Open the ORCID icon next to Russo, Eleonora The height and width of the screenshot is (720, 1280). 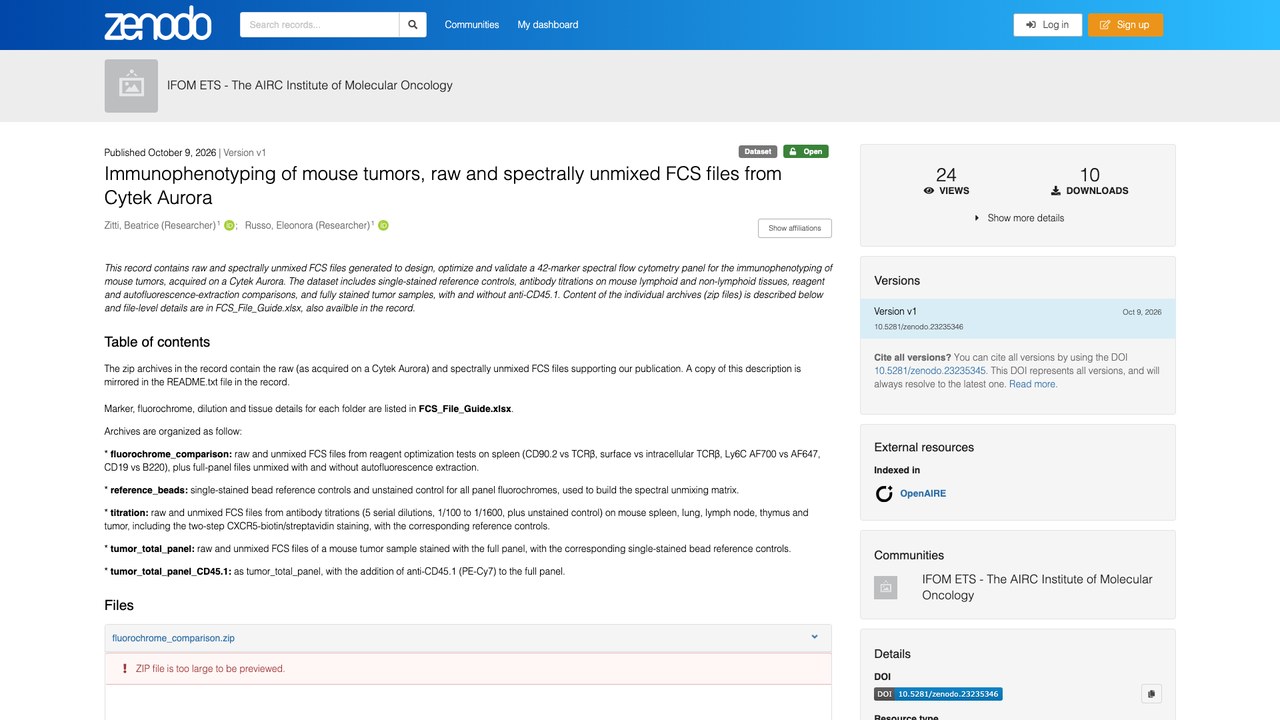(x=383, y=226)
